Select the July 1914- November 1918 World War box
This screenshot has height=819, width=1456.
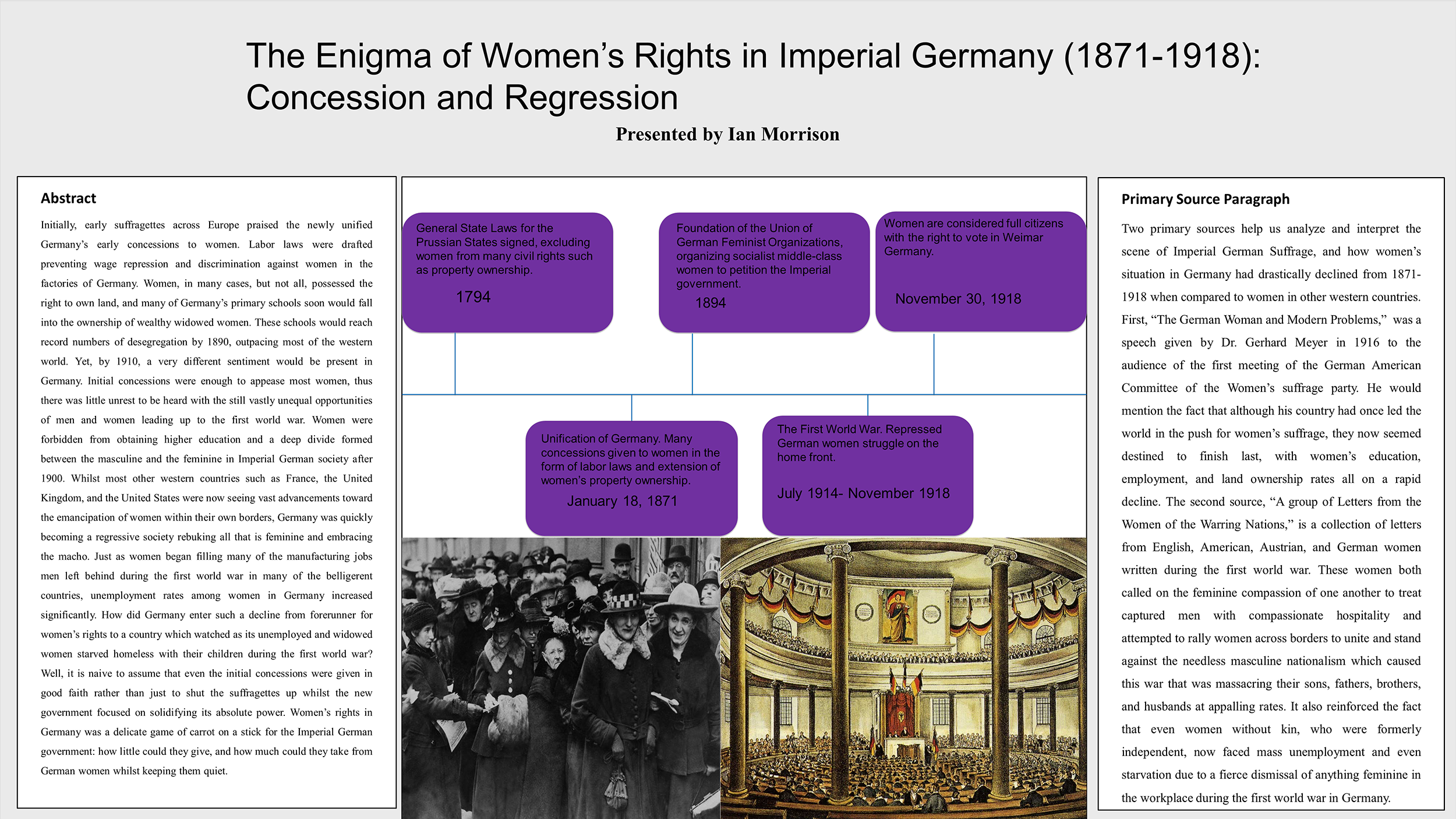867,475
